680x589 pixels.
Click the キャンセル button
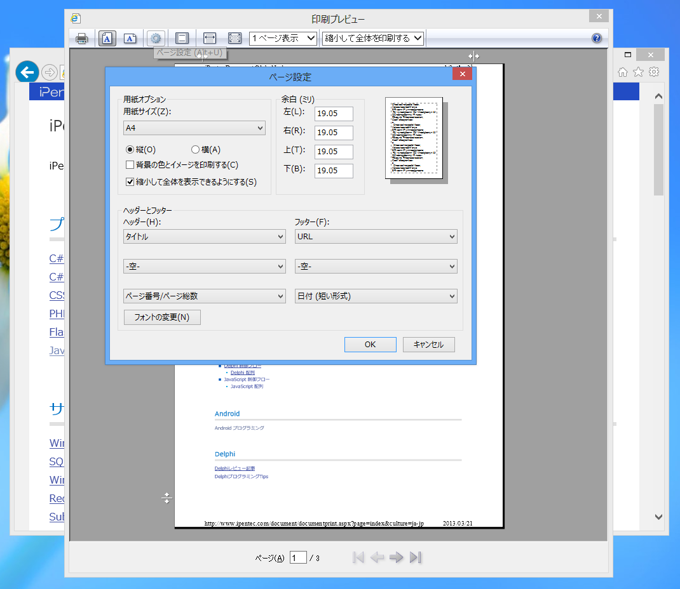coord(428,344)
